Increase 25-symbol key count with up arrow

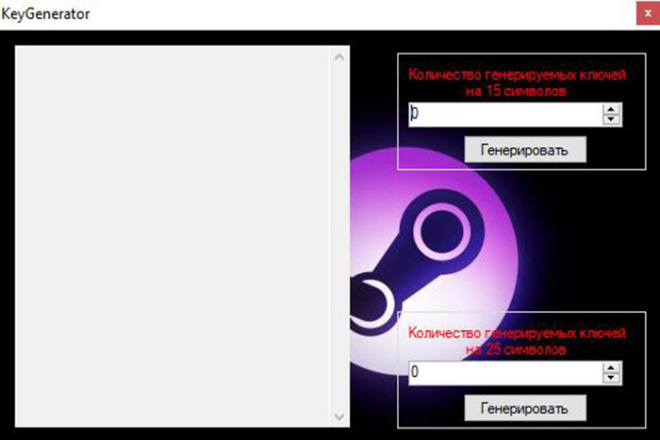(611, 368)
